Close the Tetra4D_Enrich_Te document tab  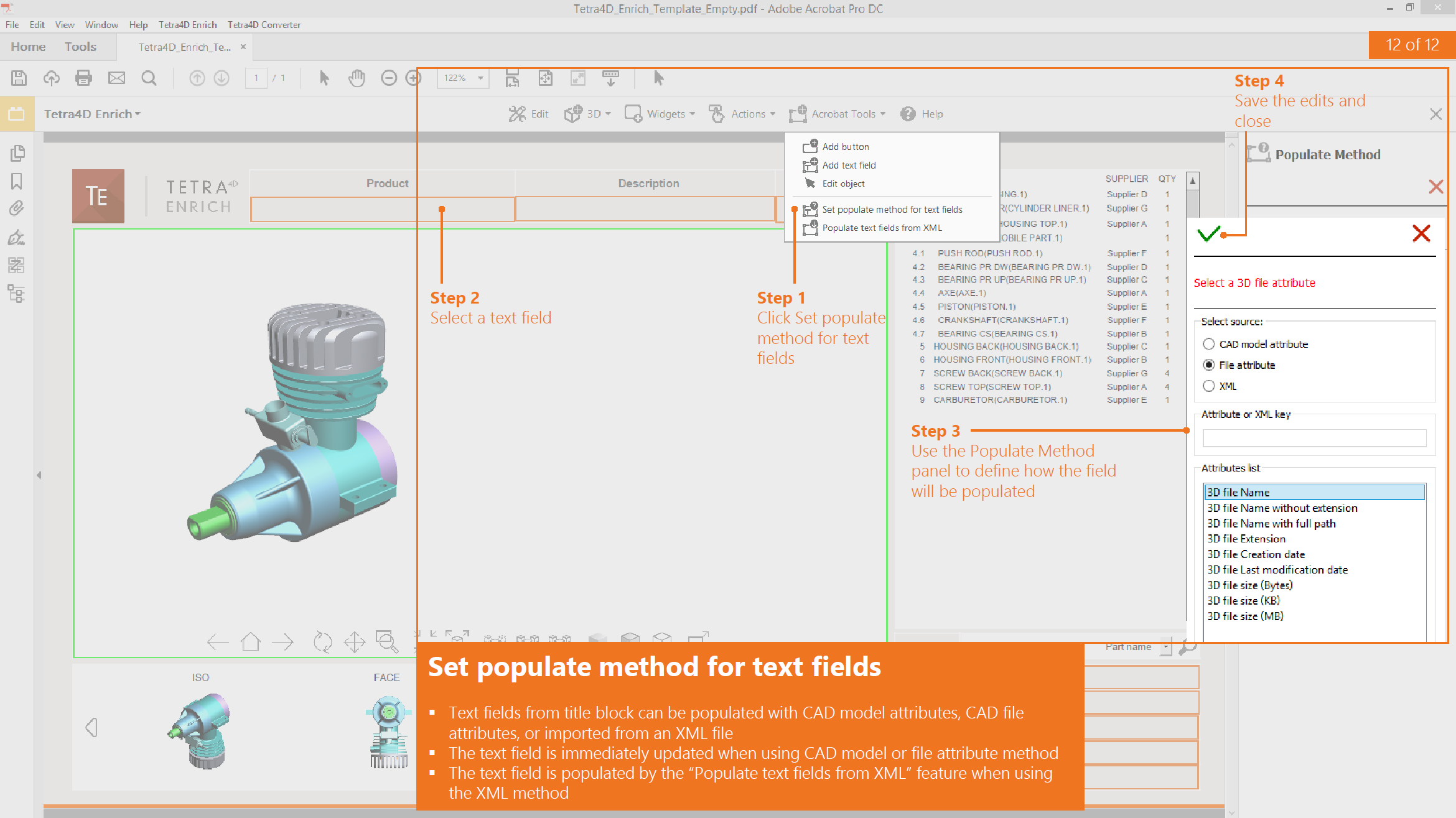243,47
